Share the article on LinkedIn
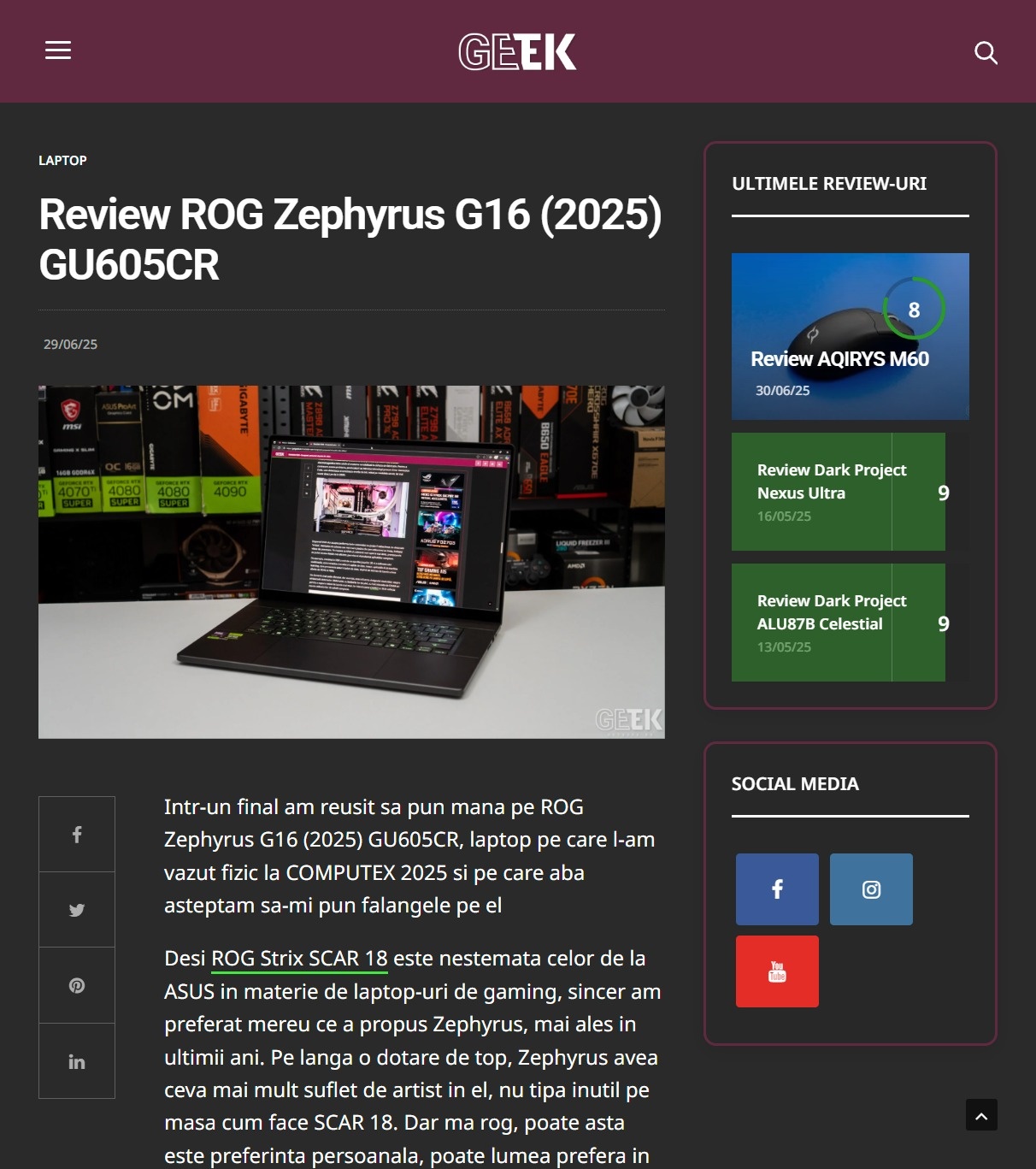 (77, 1061)
